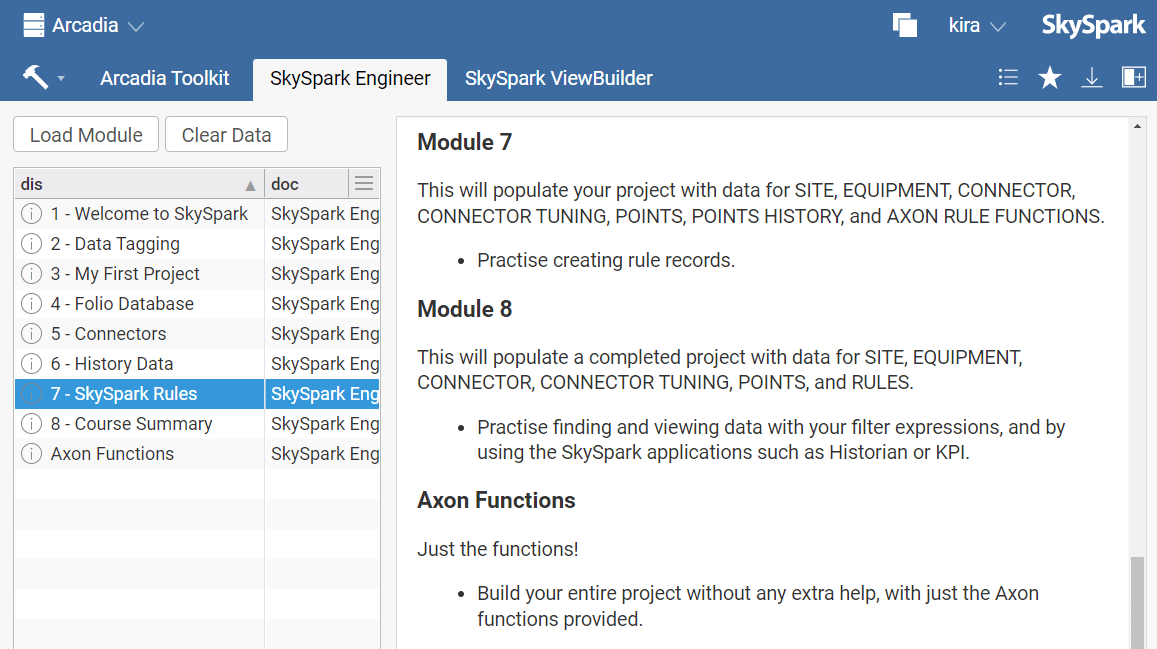The image size is (1157, 649).
Task: Sort by the dis column header
Action: (x=139, y=184)
